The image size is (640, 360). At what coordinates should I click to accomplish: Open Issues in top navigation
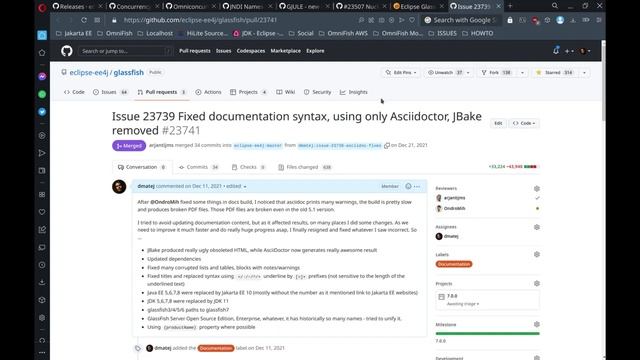(x=223, y=51)
